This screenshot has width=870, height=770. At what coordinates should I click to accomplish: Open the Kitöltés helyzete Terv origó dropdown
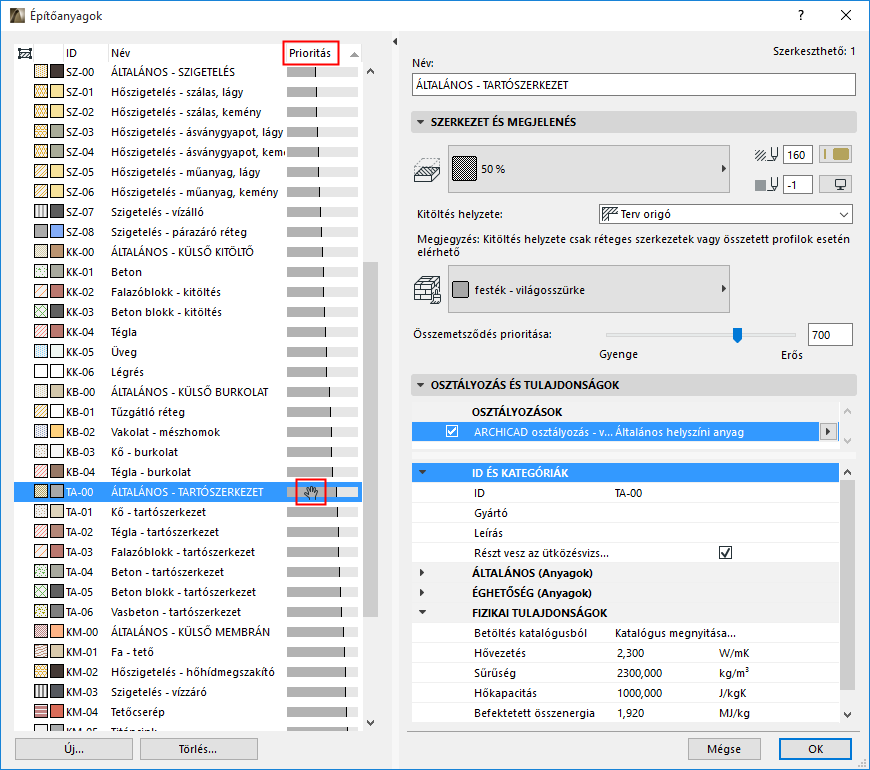coord(726,214)
